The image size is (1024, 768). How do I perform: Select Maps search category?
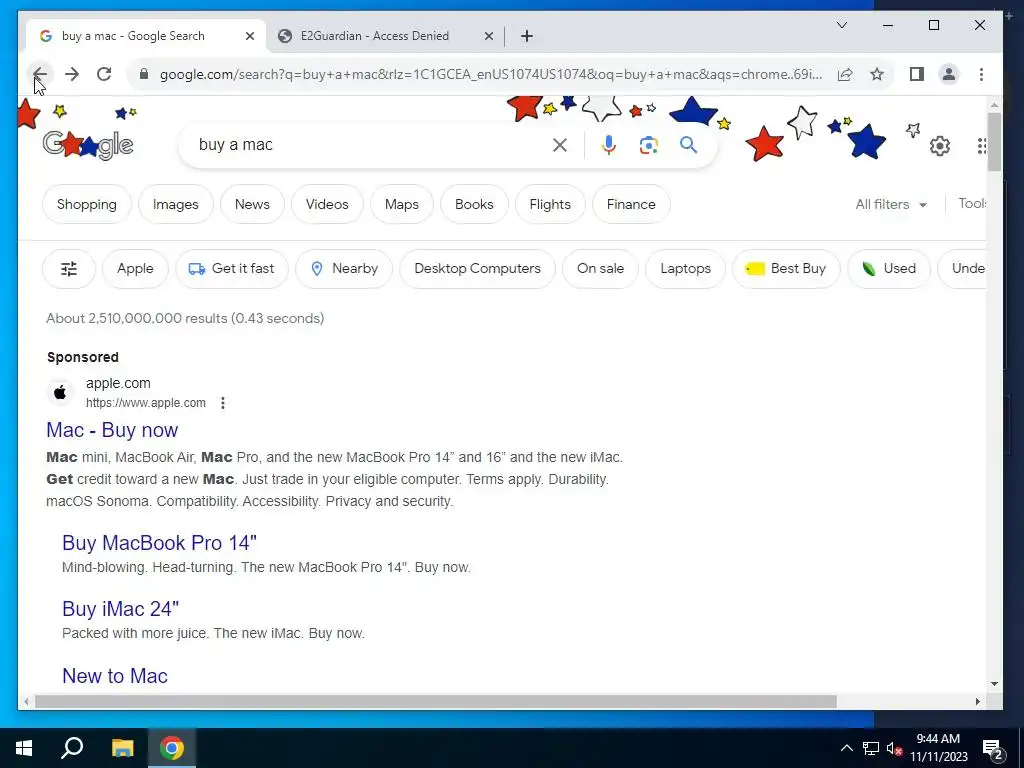402,204
